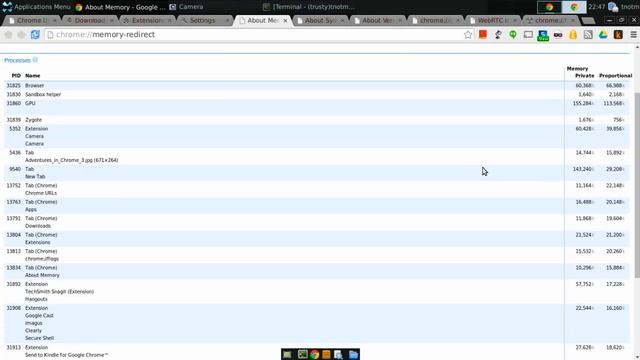Click the Adventures_in_Chrome_3.jpg tab entry
Image resolution: width=640 pixels, height=360 pixels.
coord(71,160)
